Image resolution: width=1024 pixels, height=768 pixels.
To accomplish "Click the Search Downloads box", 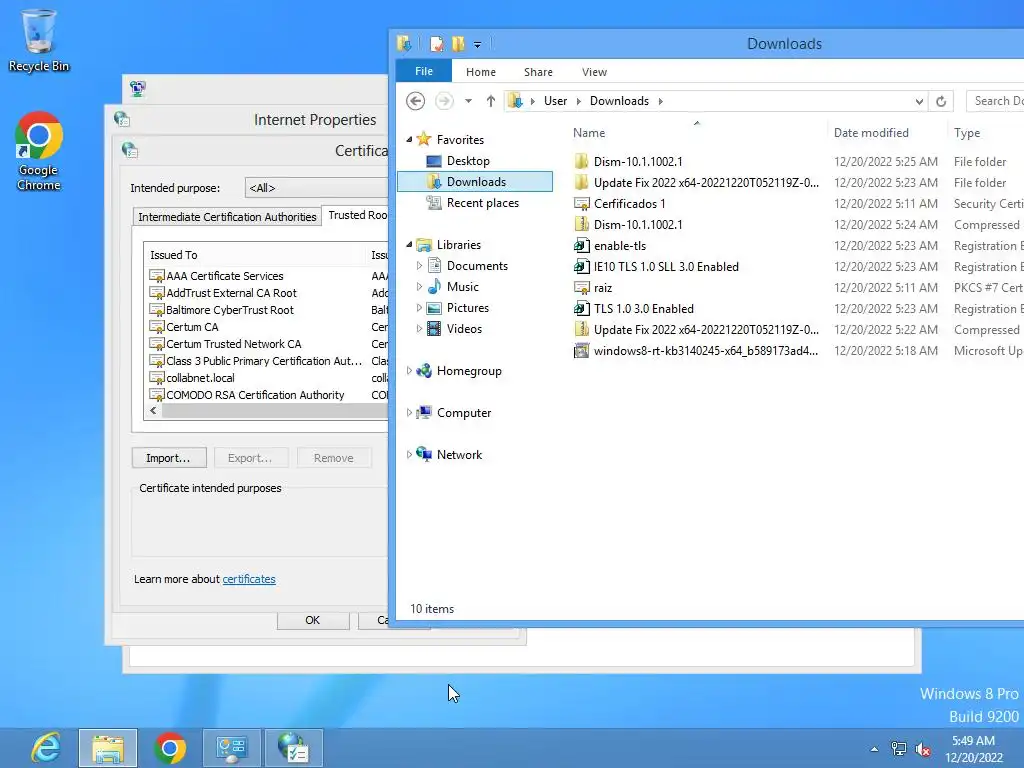I will [995, 101].
